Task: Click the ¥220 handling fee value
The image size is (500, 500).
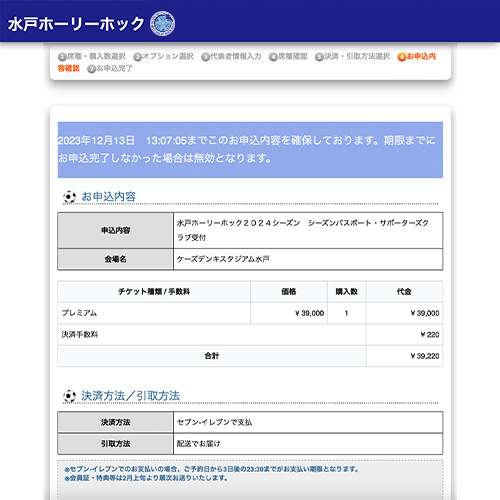Action: pos(430,334)
